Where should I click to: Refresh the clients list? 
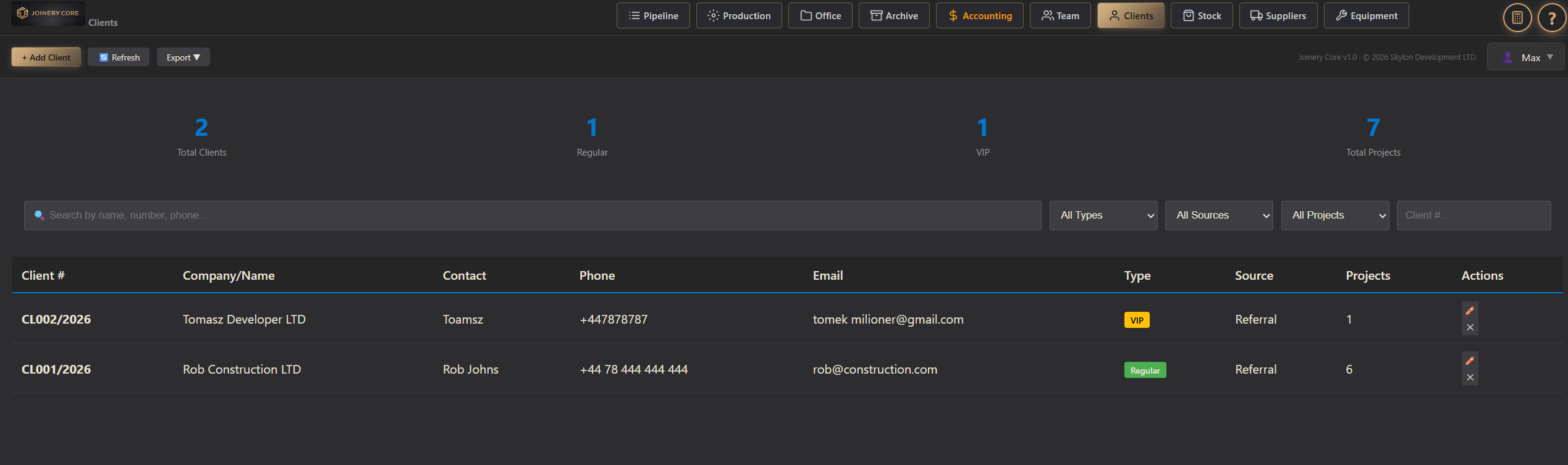pos(119,57)
